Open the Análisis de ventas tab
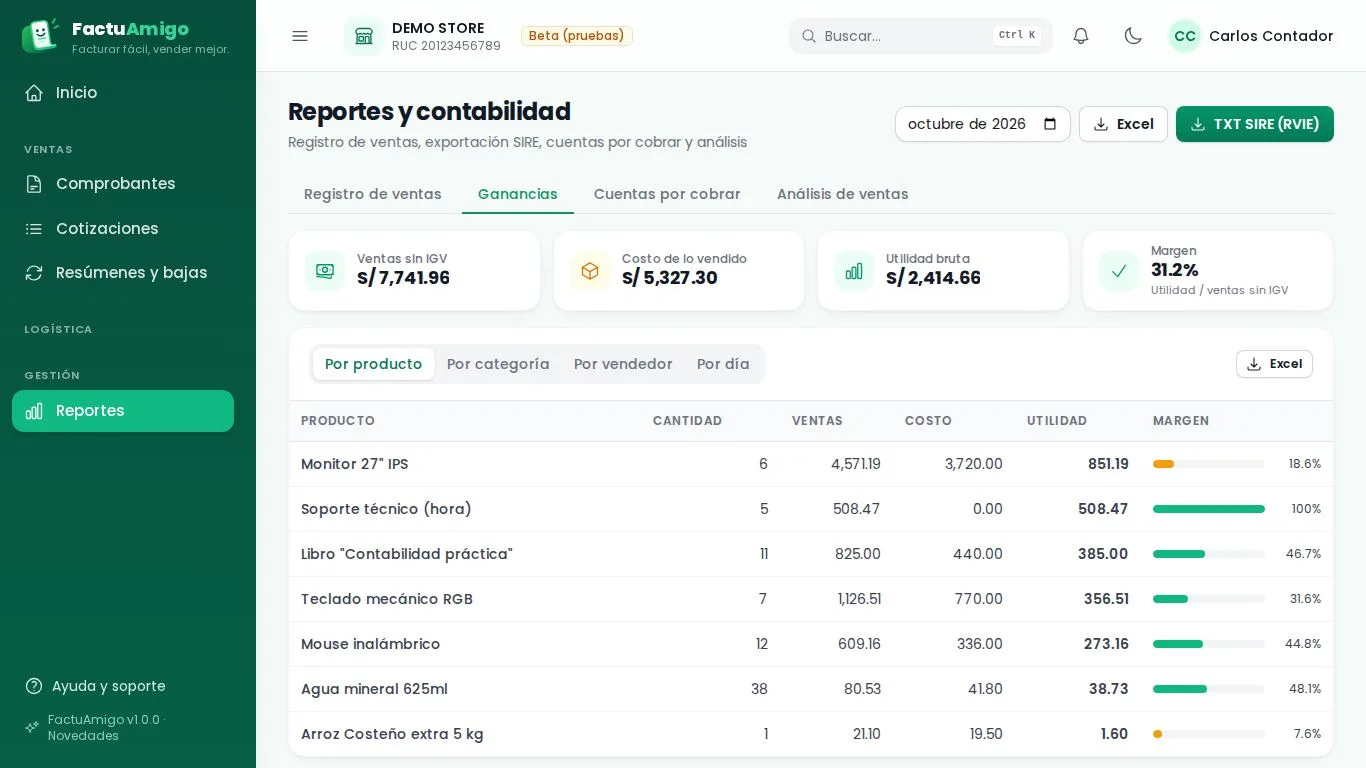The image size is (1366, 768). pyautogui.click(x=843, y=194)
